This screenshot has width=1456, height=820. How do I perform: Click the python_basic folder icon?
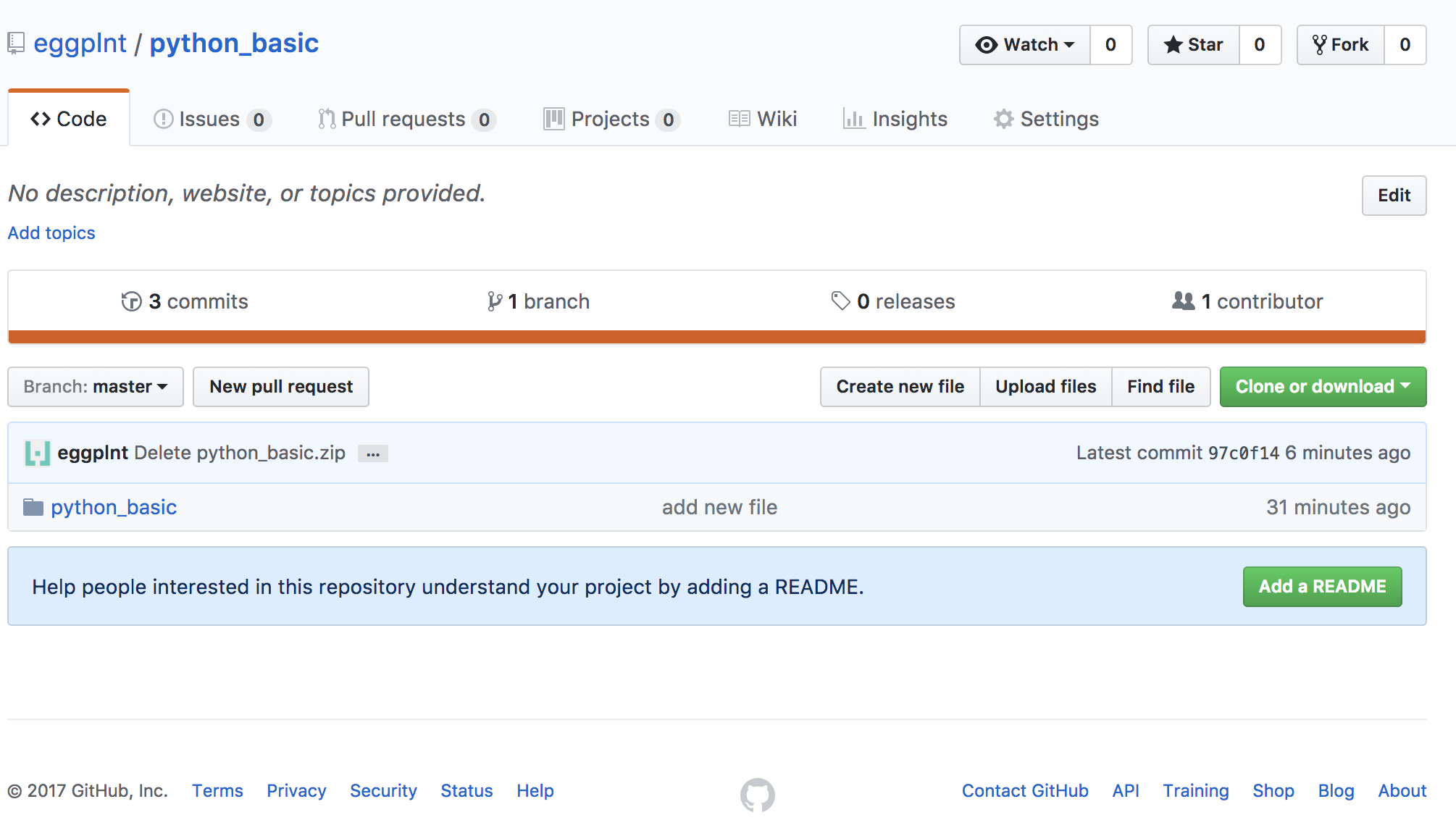tap(33, 507)
